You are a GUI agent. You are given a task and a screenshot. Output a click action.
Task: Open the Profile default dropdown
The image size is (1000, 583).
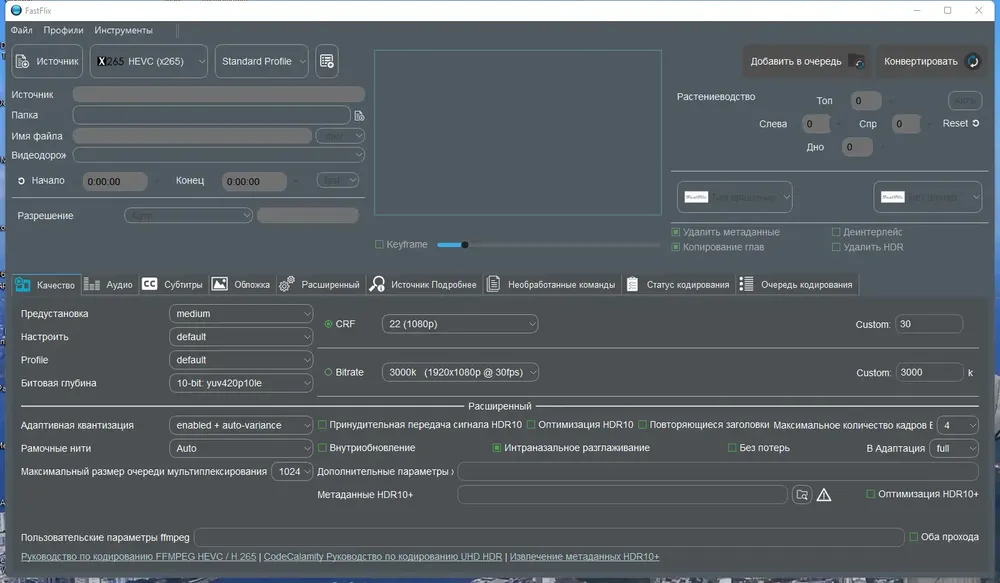(241, 360)
